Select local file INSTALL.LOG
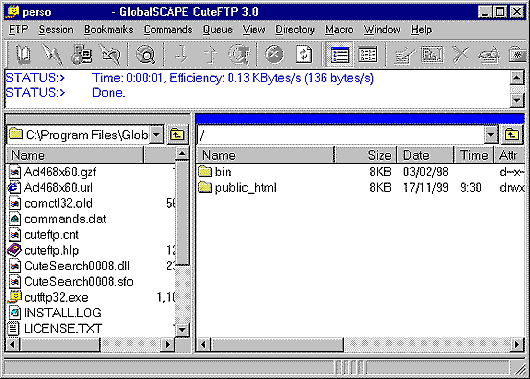 point(55,313)
